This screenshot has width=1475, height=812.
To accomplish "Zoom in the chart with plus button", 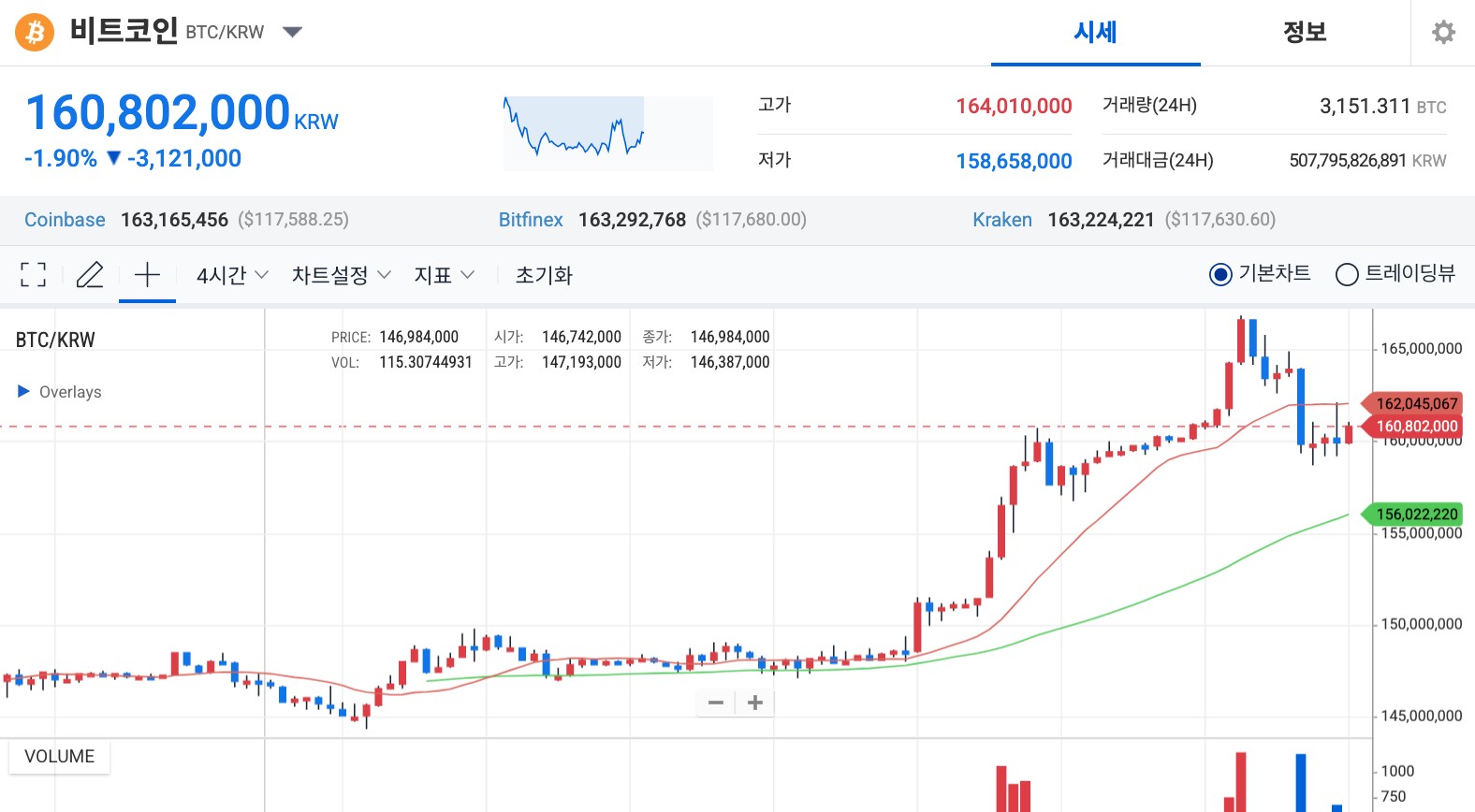I will (x=755, y=703).
